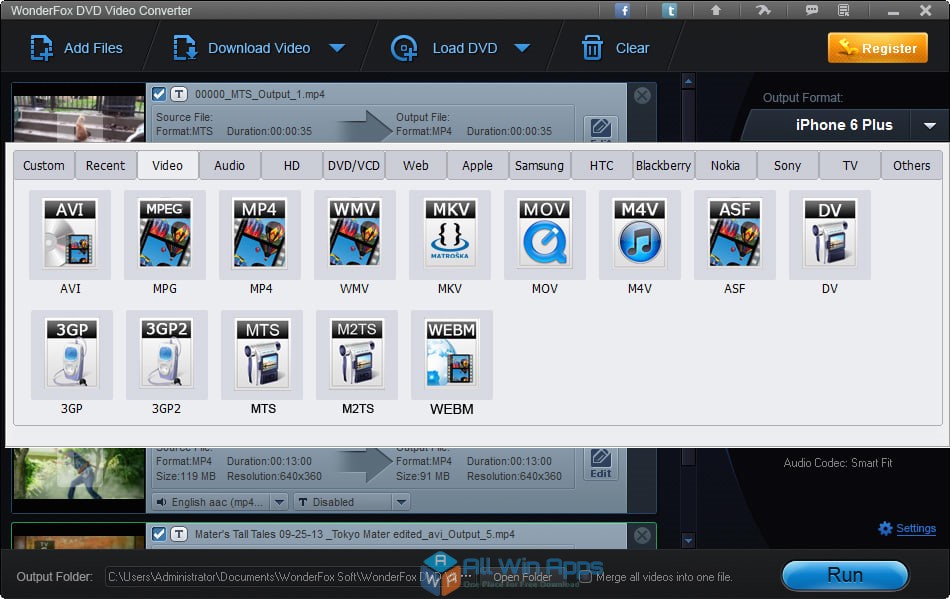Image resolution: width=950 pixels, height=599 pixels.
Task: Open the Blackberry devices tab
Action: click(x=663, y=165)
